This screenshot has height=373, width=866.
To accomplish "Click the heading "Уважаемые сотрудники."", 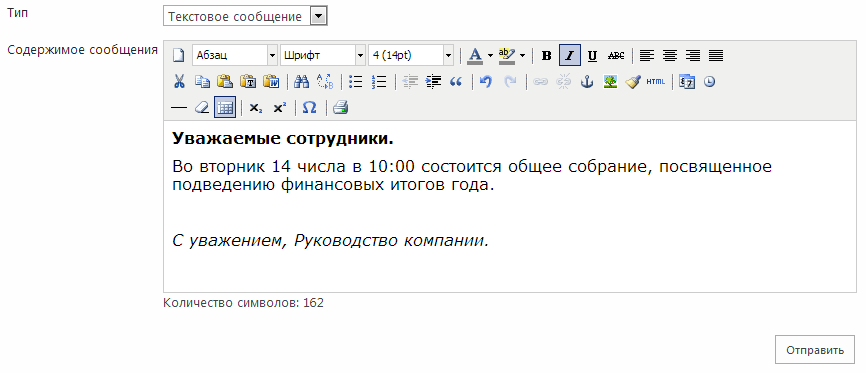I will point(283,139).
